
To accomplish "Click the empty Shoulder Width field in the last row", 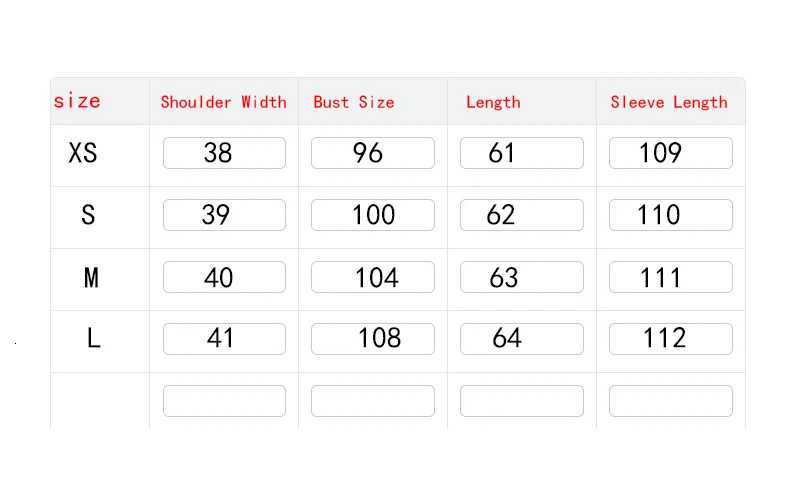I will point(224,401).
